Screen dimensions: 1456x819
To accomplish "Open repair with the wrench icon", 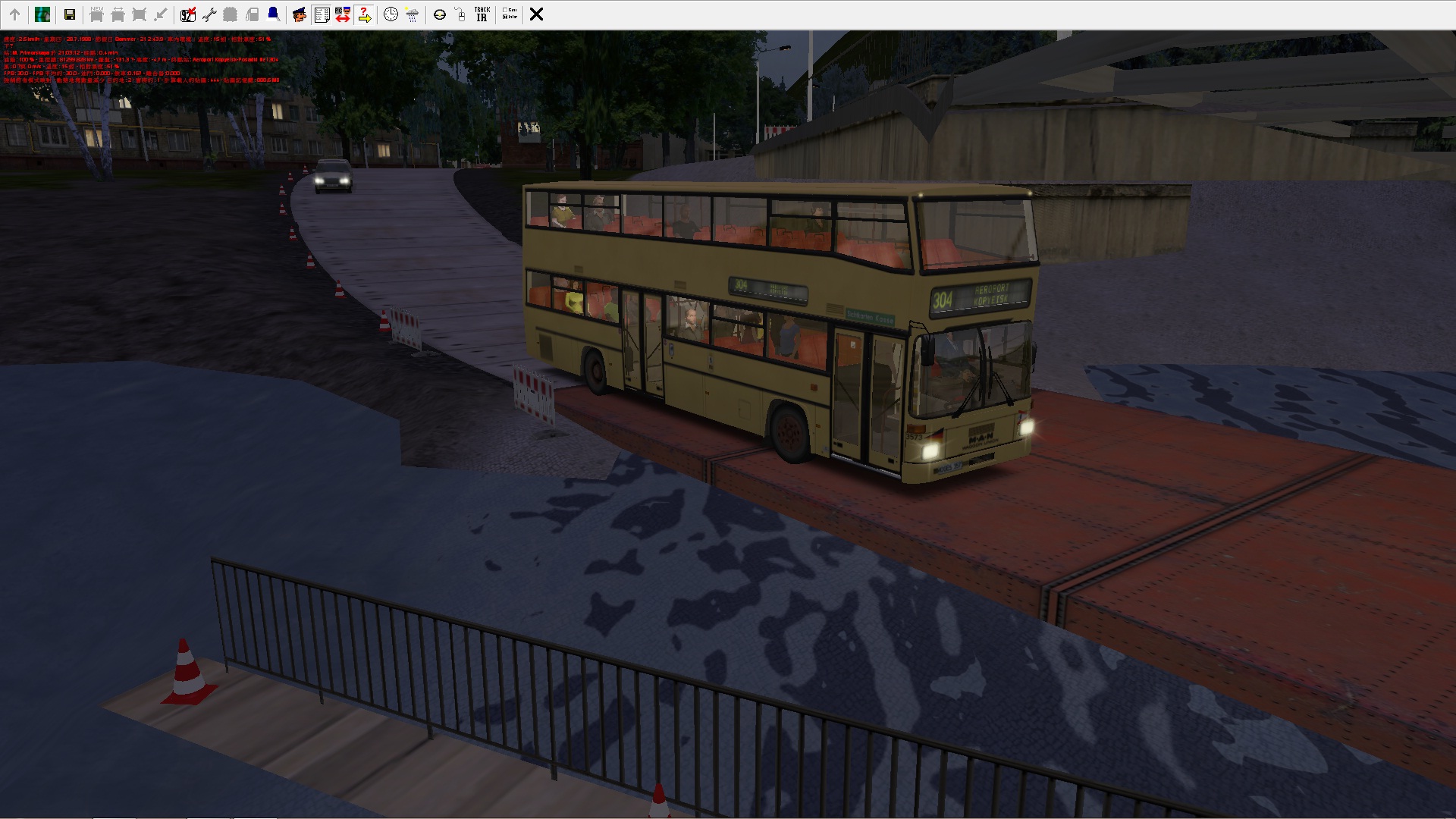I will [x=209, y=14].
